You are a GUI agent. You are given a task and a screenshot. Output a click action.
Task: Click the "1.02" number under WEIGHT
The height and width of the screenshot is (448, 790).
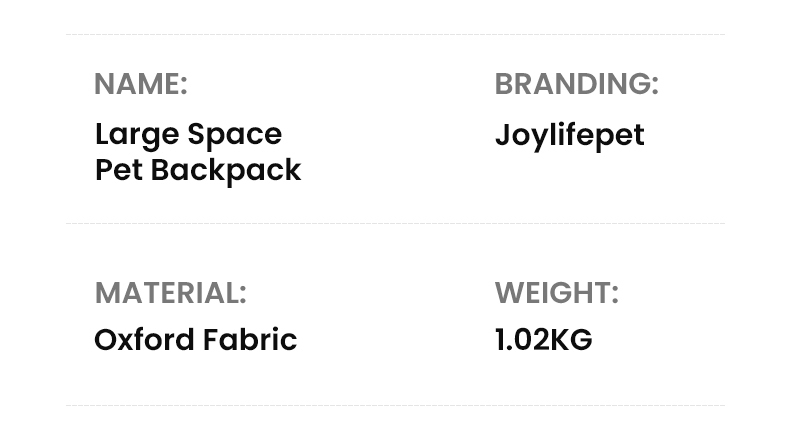pos(521,340)
